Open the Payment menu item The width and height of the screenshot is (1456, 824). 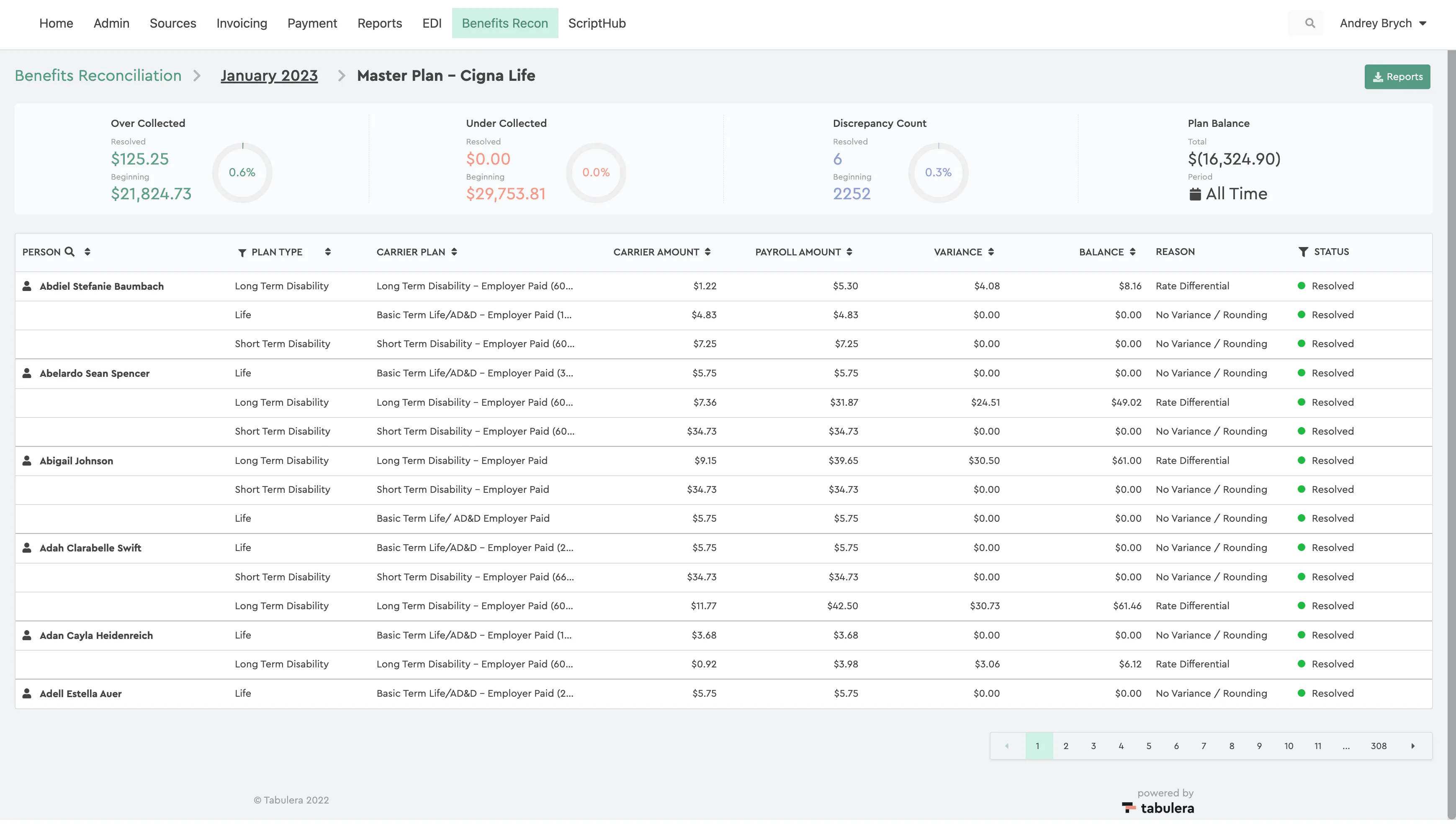coord(312,23)
